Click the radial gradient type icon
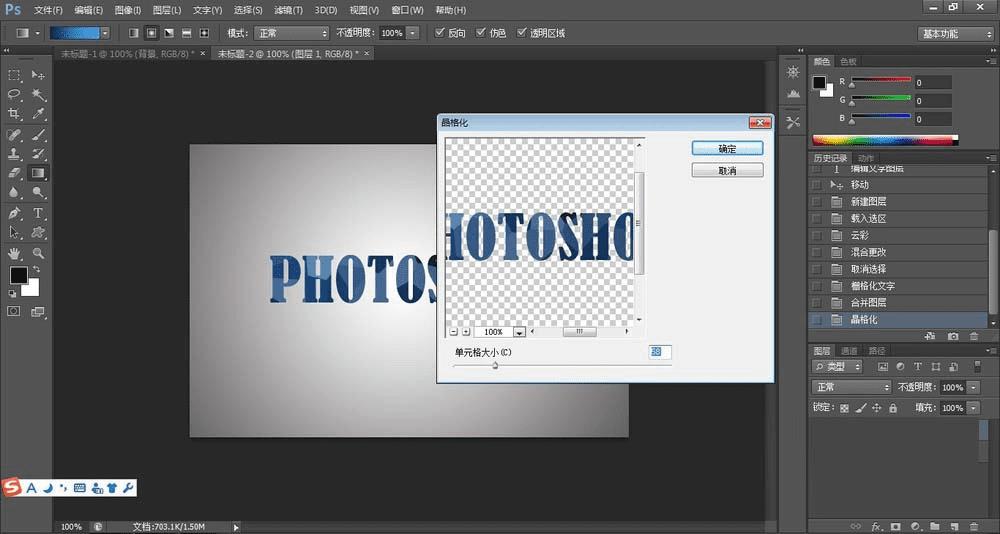 click(x=151, y=33)
